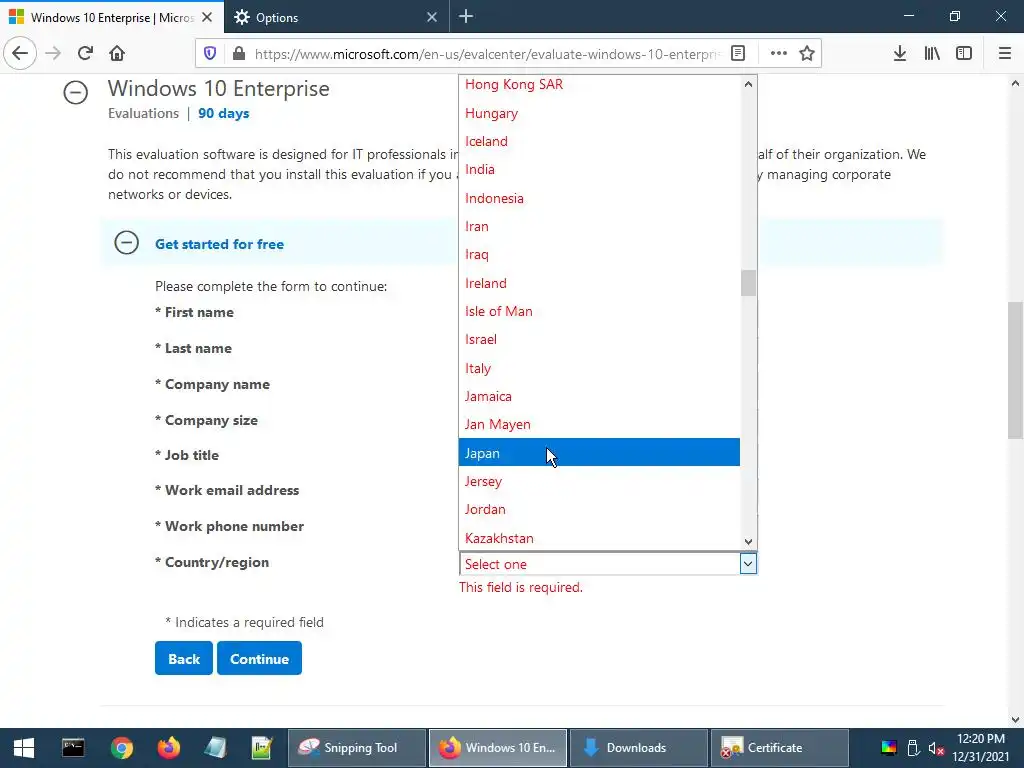Collapse the Get started for free section
The image size is (1024, 768).
(x=127, y=243)
